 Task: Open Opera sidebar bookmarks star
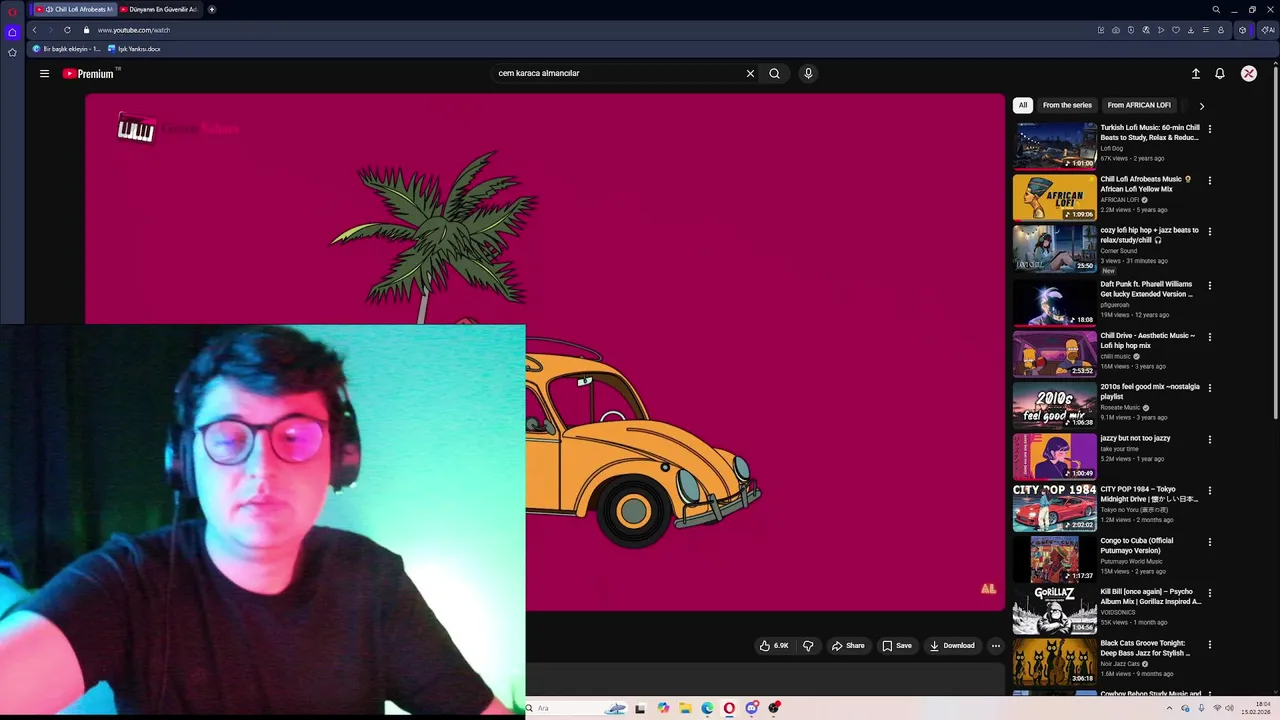pos(12,52)
